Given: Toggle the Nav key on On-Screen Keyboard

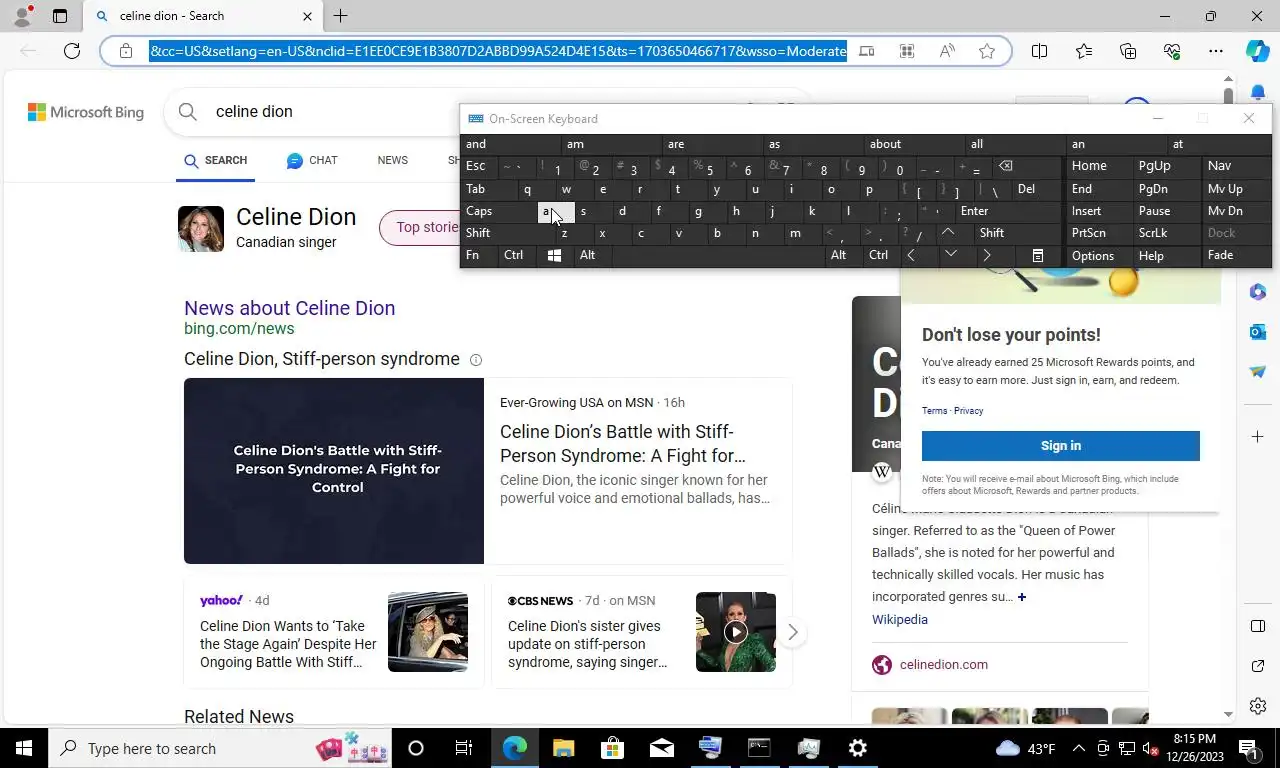Looking at the screenshot, I should [1235, 166].
